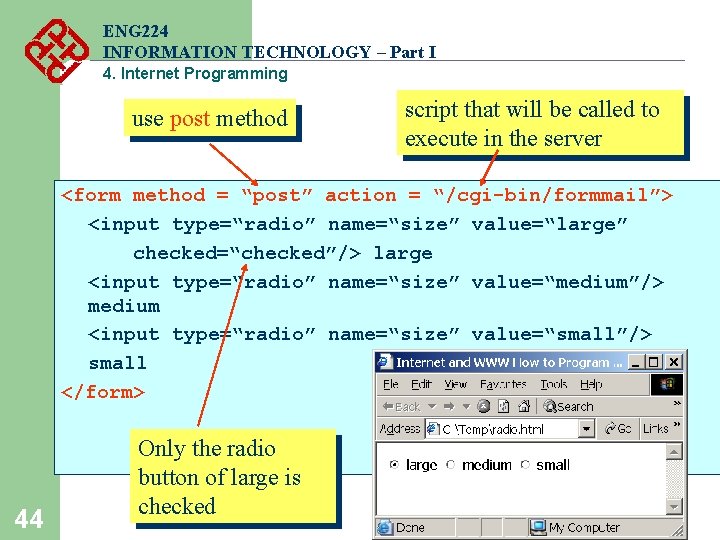Screen dimensions: 720x540
Task: Click the page icon in address field
Action: (x=432, y=429)
